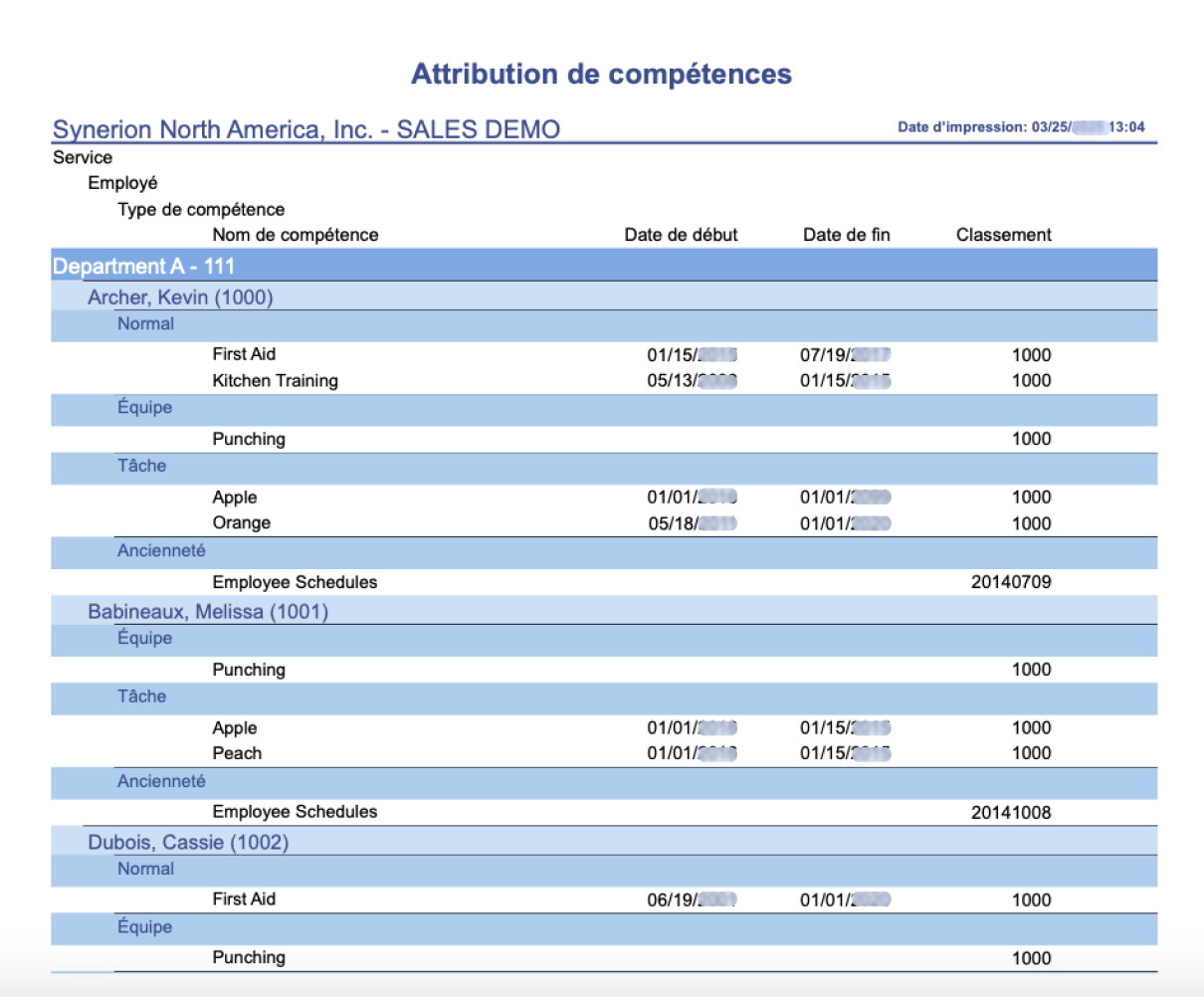The height and width of the screenshot is (997, 1204).
Task: Click Tâche type under Archer, Kevin
Action: click(x=141, y=466)
